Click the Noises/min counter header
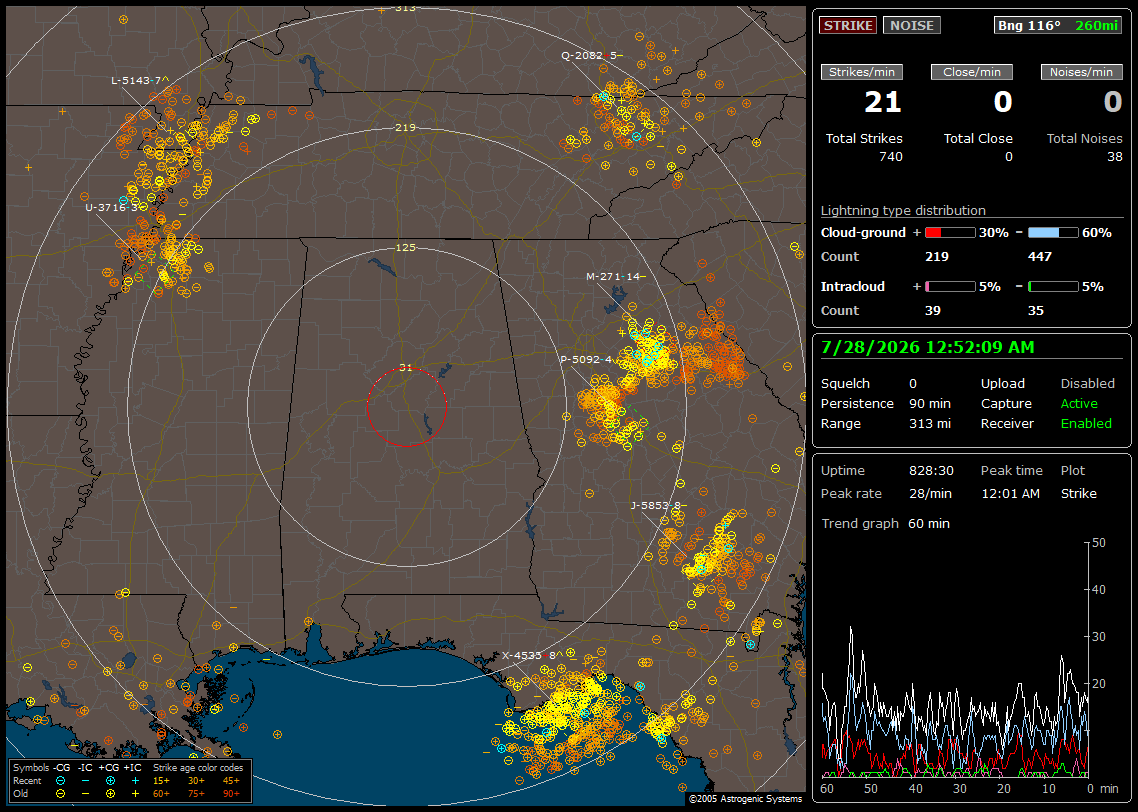Image resolution: width=1138 pixels, height=812 pixels. [1081, 72]
